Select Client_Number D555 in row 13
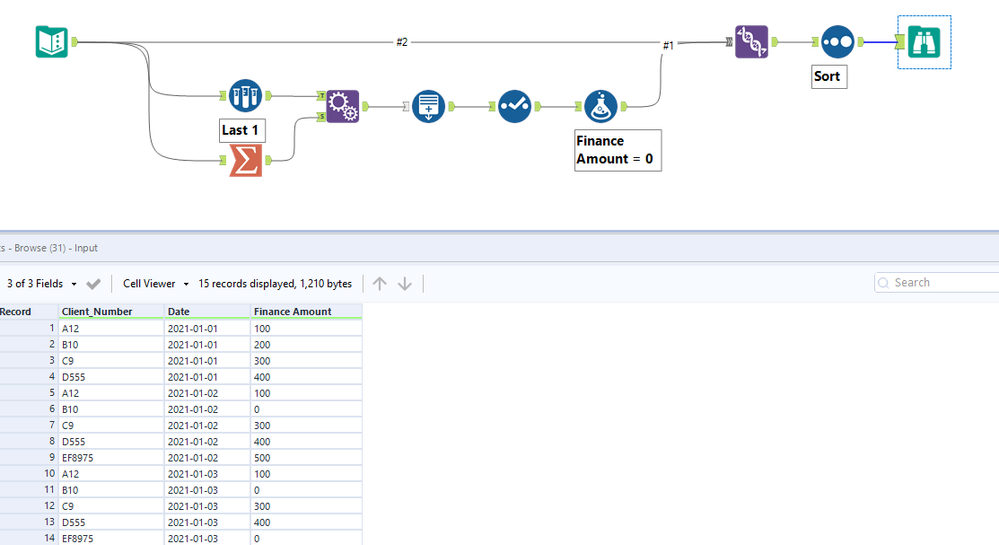 click(x=111, y=522)
